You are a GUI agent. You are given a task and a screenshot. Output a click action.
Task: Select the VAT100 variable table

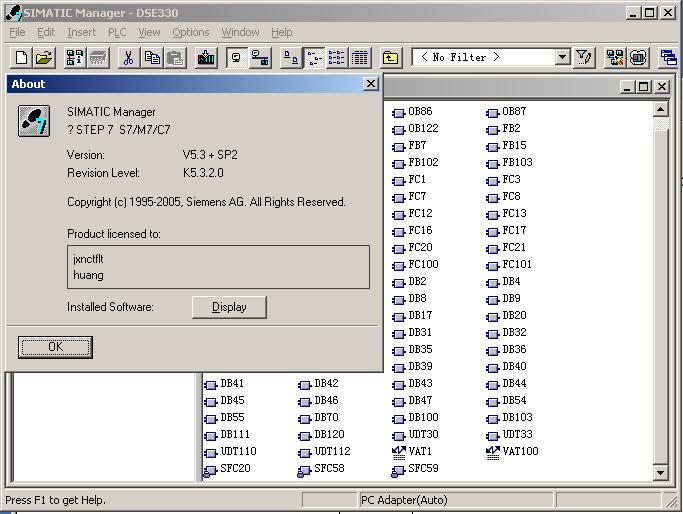[x=519, y=452]
